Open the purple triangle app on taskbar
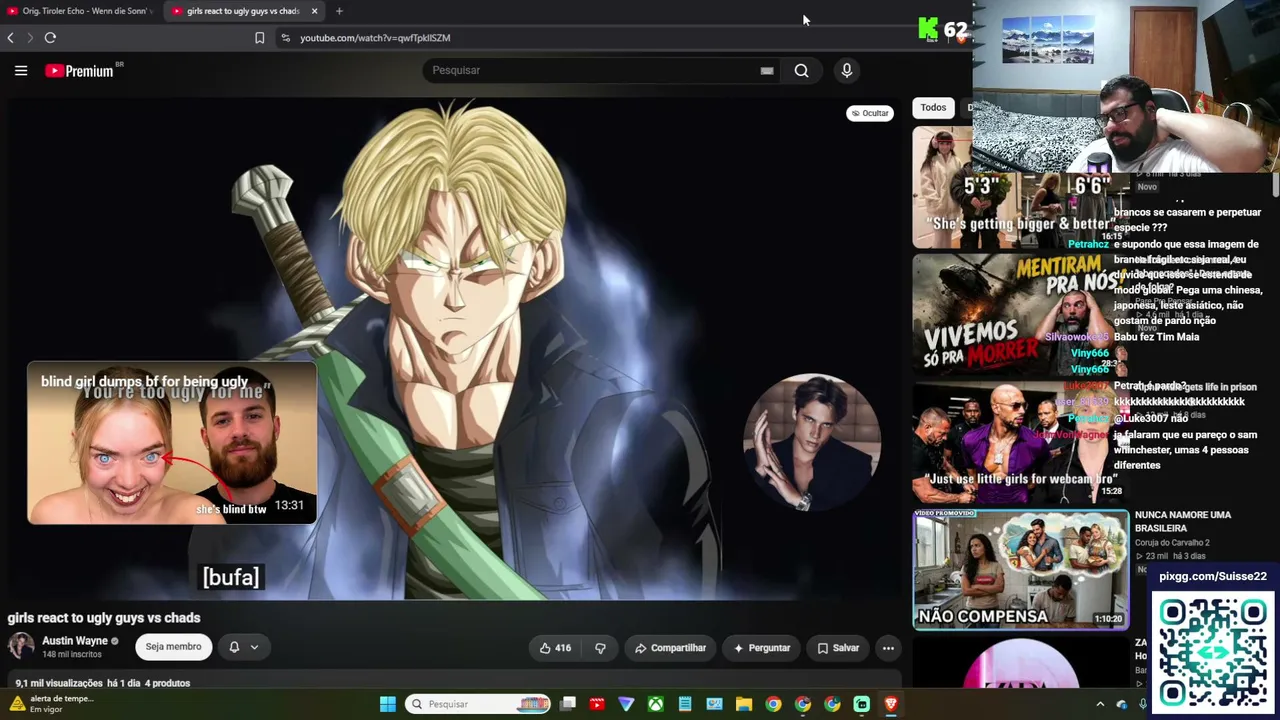1280x720 pixels. (x=626, y=704)
